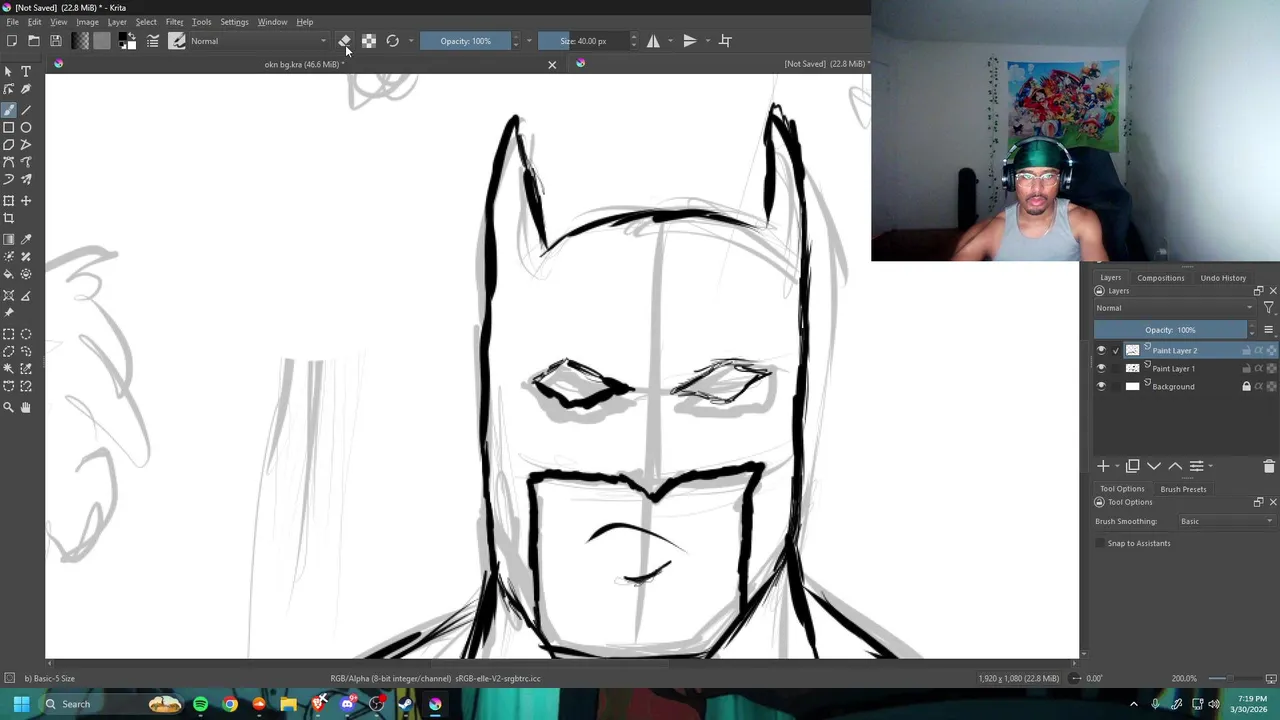Viewport: 1280px width, 720px height.
Task: Open the layers panel hamburger options menu
Action: pyautogui.click(x=1269, y=330)
